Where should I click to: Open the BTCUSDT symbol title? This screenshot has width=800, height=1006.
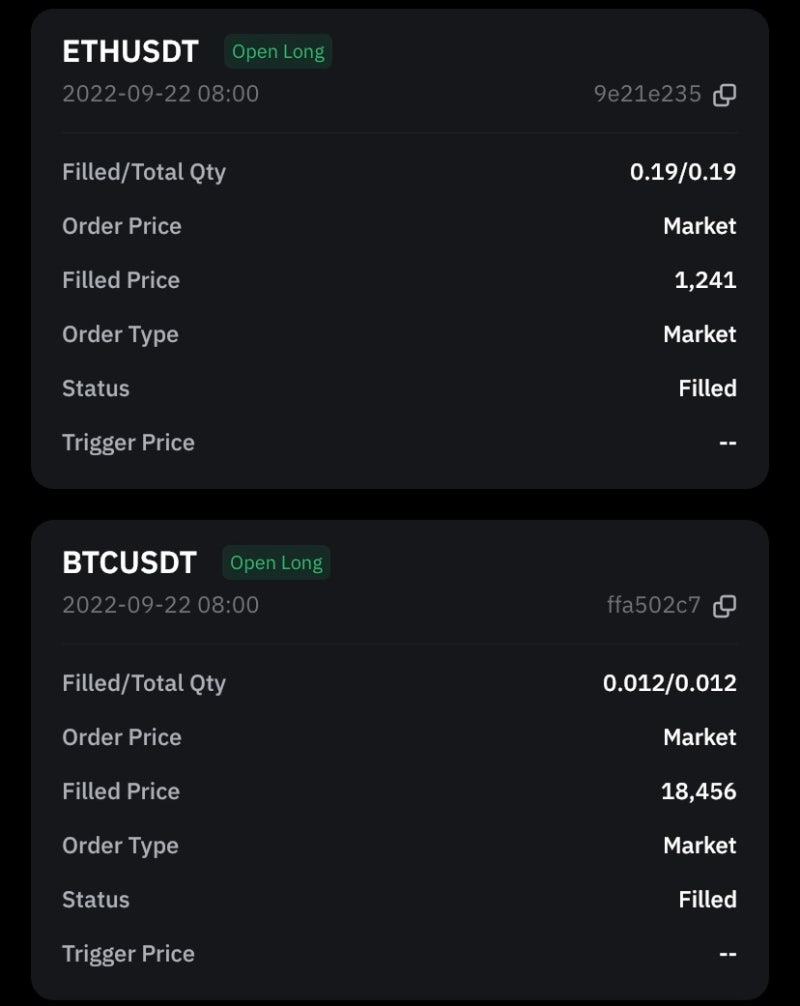tap(129, 563)
